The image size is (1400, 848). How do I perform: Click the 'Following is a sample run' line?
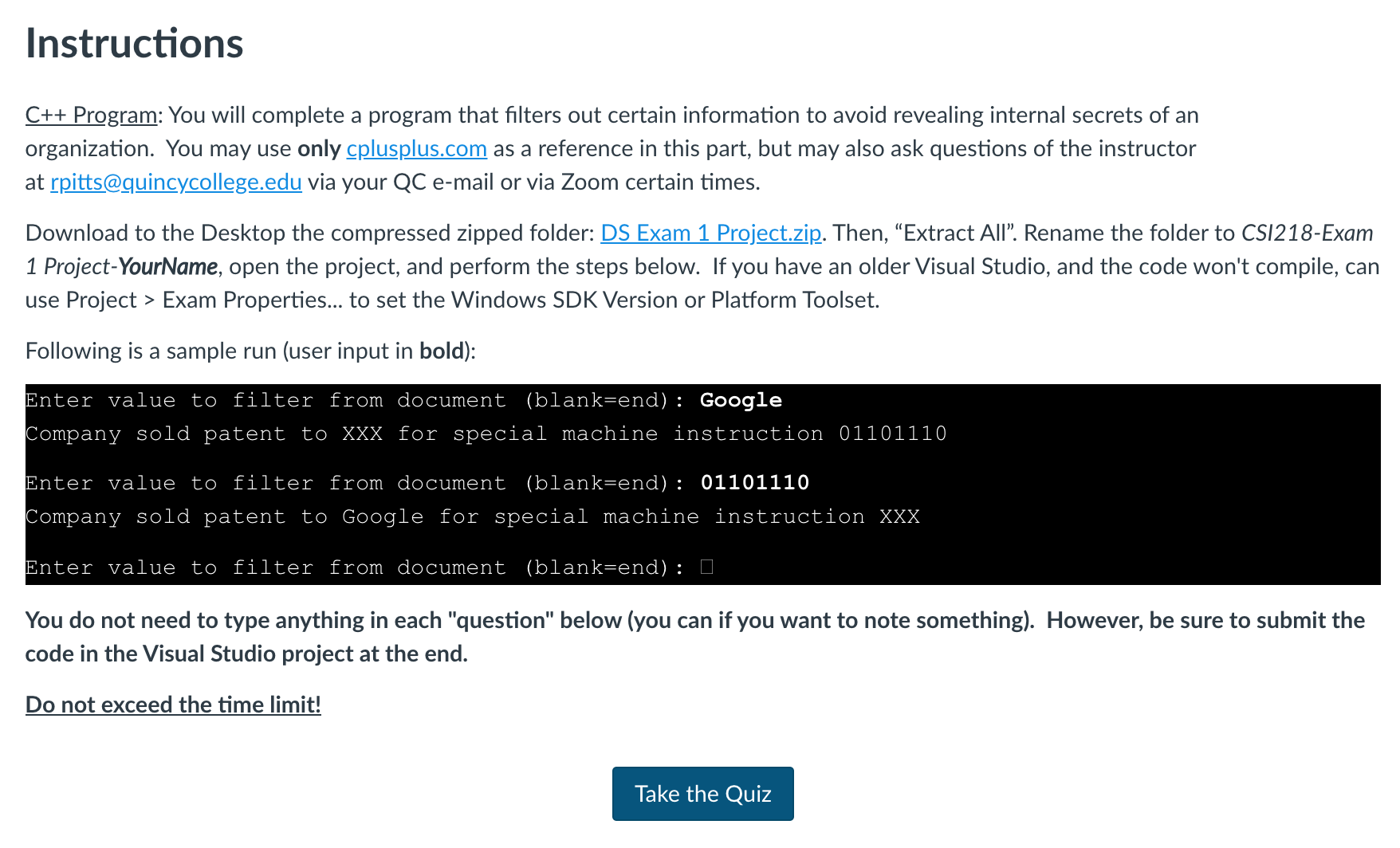tap(250, 351)
